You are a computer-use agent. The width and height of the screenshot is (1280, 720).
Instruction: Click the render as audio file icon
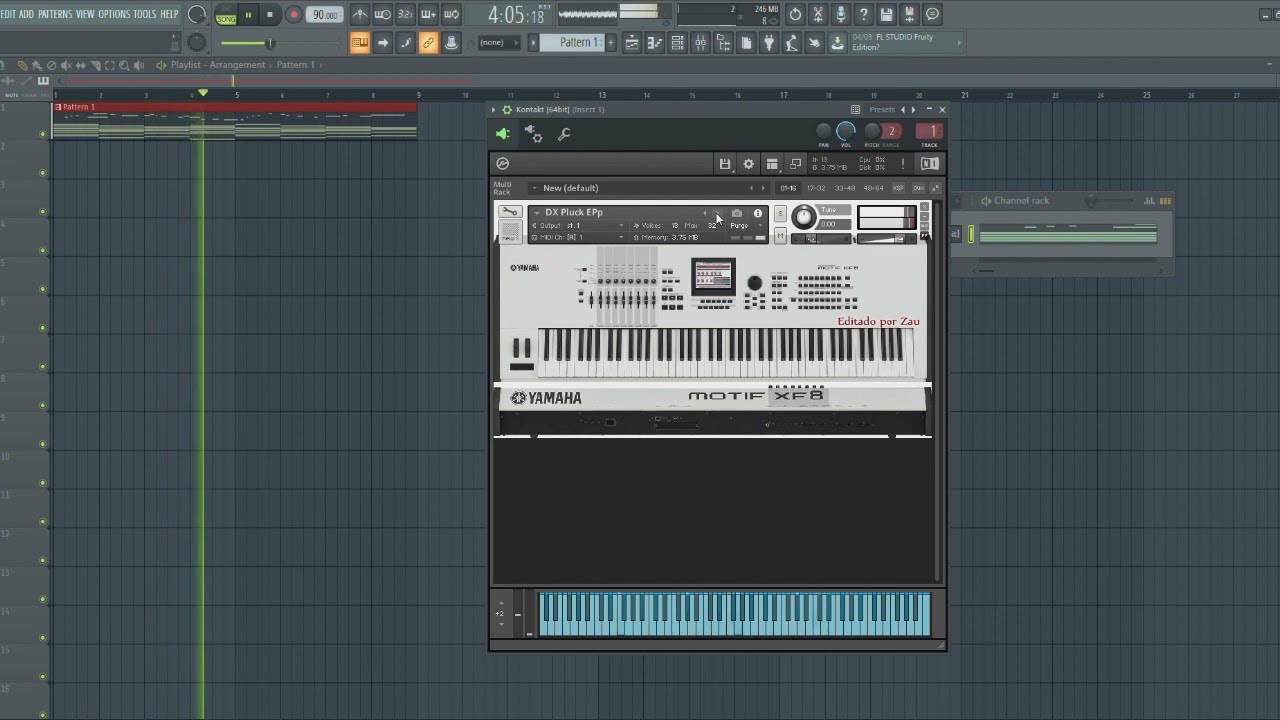coord(909,14)
